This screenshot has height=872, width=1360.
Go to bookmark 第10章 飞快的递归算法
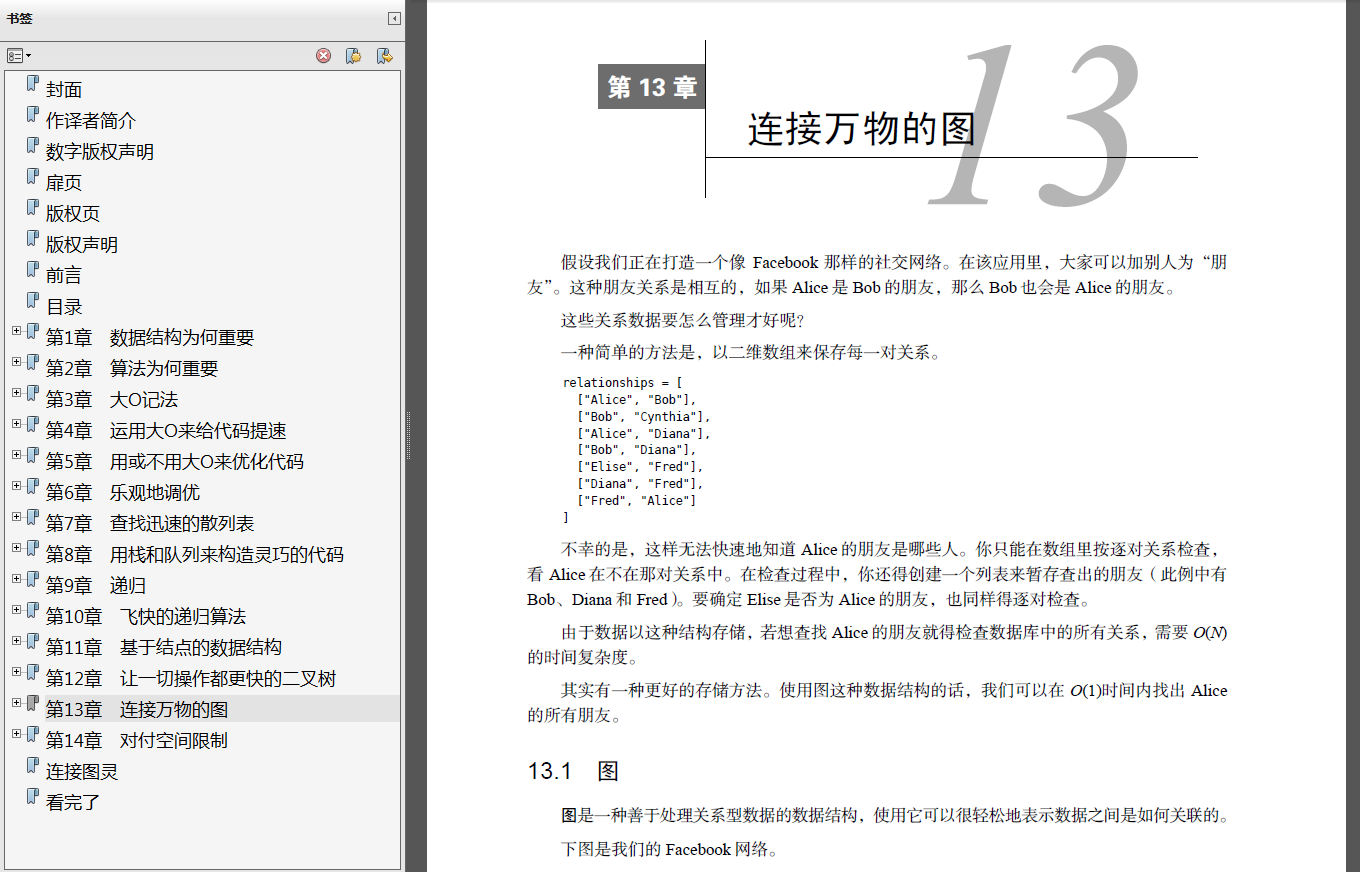pos(146,617)
